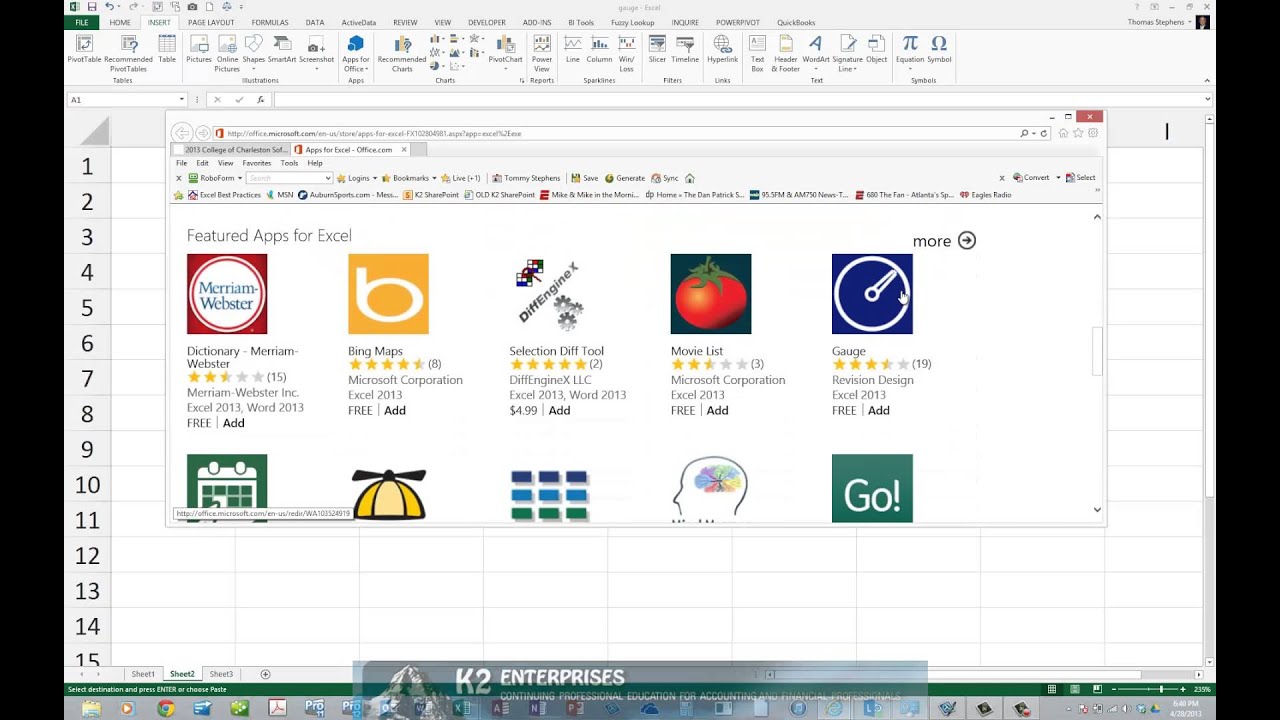Open File Explorer from the taskbar

91,708
